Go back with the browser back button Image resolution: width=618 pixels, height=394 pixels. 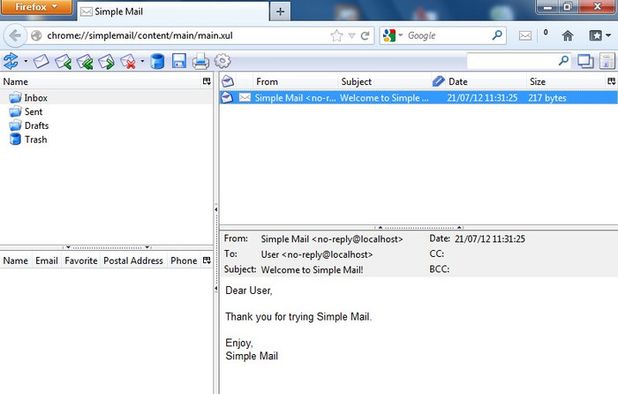pos(15,36)
